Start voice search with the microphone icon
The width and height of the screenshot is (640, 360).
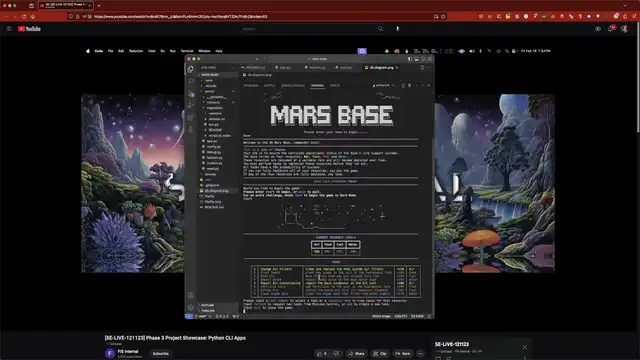(398, 29)
